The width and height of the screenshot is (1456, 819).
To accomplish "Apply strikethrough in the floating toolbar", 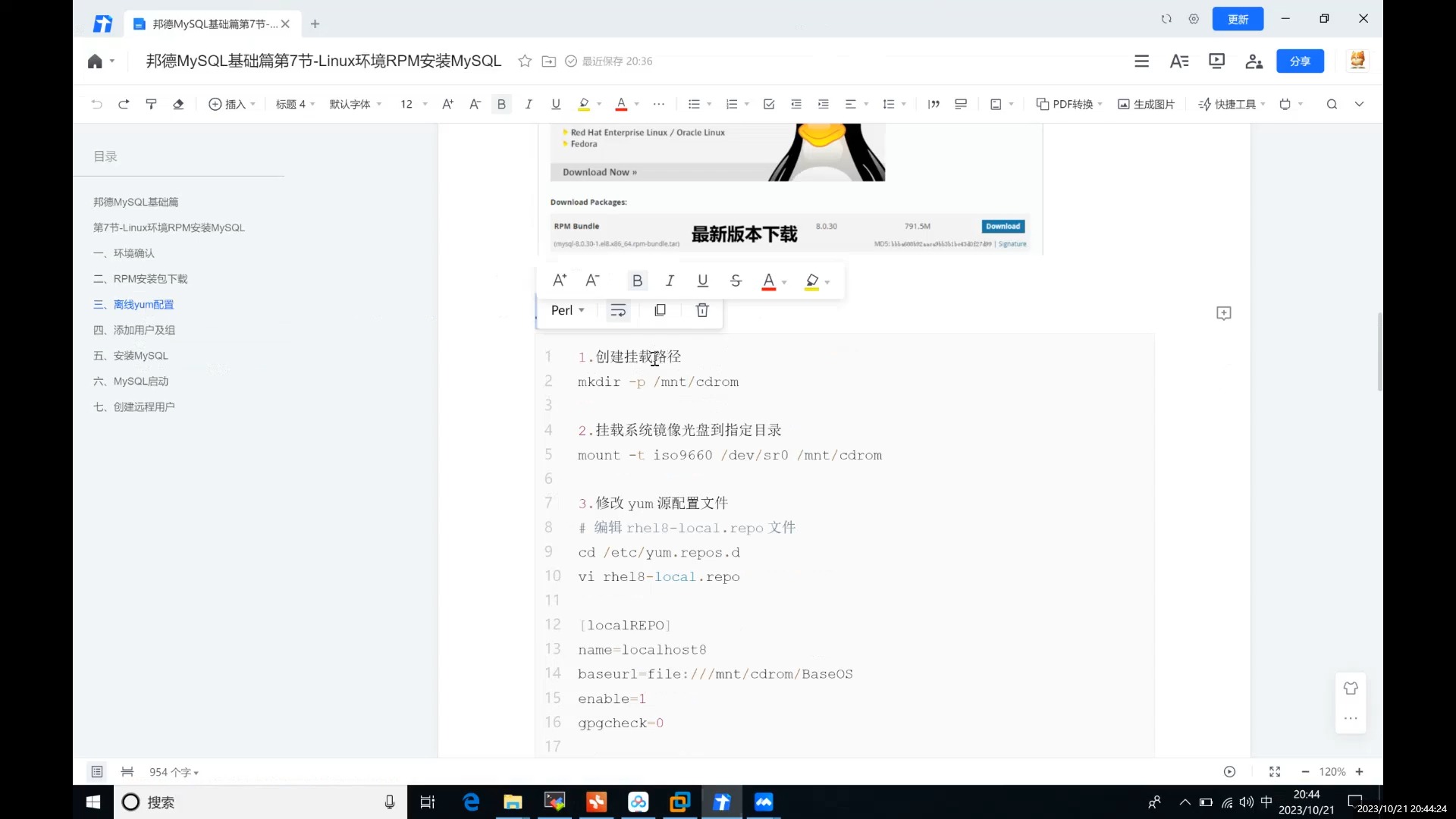I will point(736,281).
